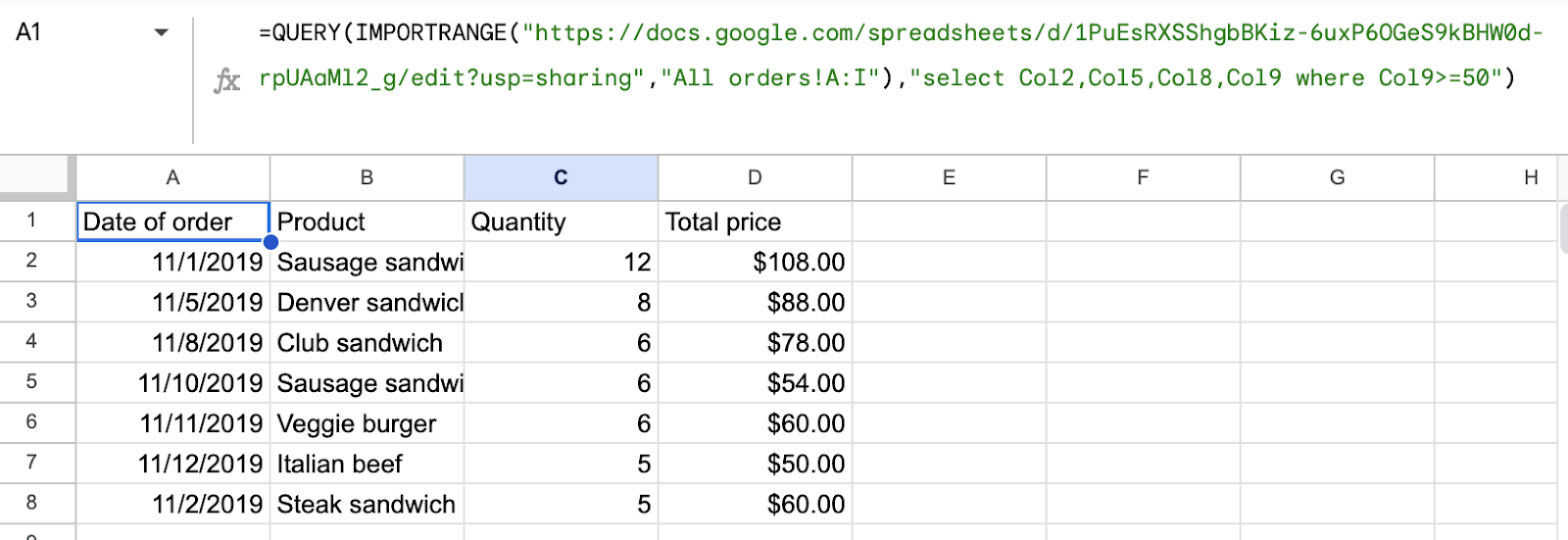1568x540 pixels.
Task: Select column B header
Action: [x=367, y=177]
